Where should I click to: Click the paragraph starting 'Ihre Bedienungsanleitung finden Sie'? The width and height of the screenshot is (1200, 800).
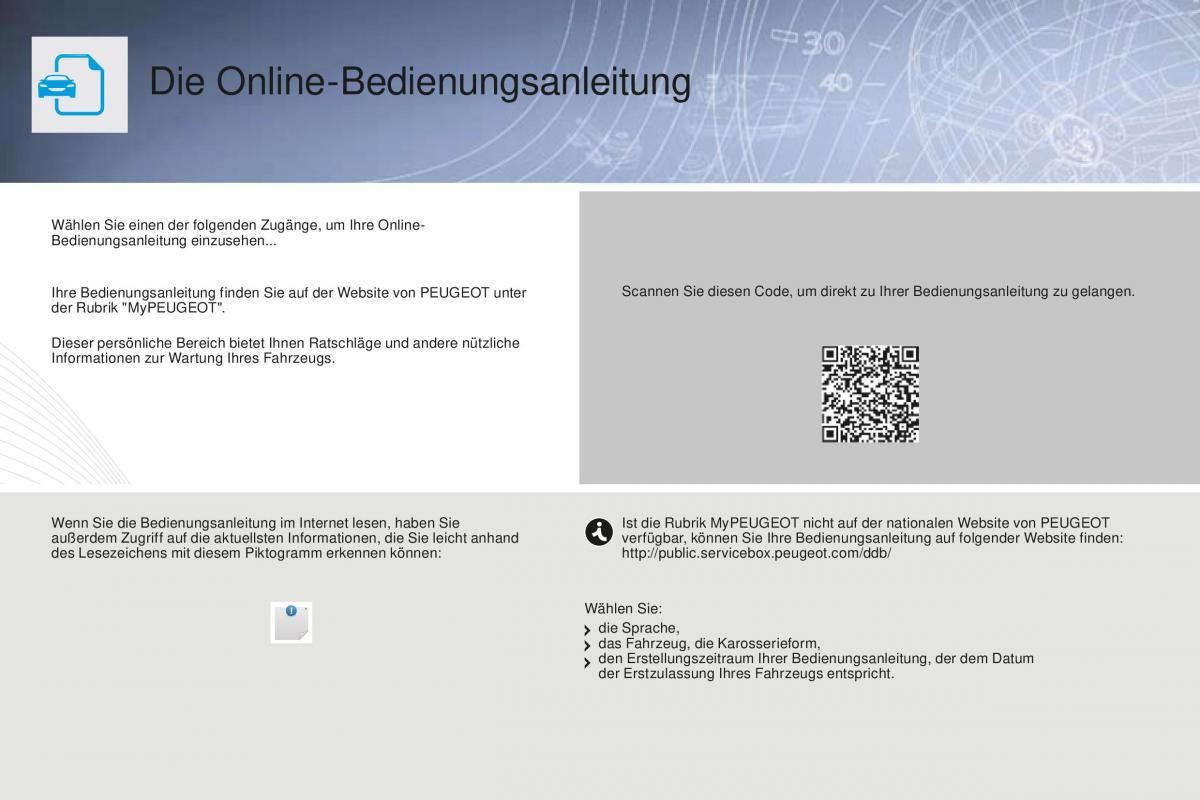coord(289,300)
